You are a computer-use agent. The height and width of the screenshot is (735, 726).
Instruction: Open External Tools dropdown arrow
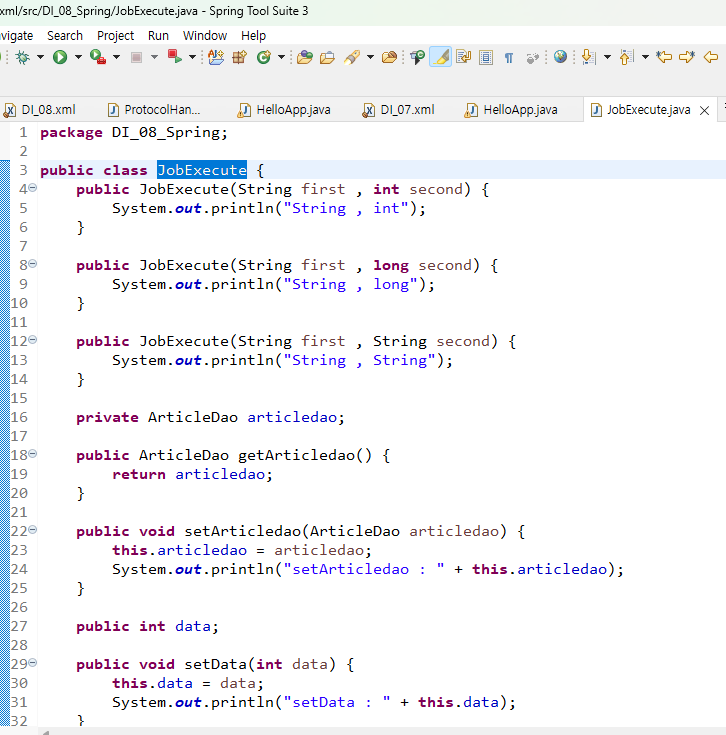tap(116, 57)
